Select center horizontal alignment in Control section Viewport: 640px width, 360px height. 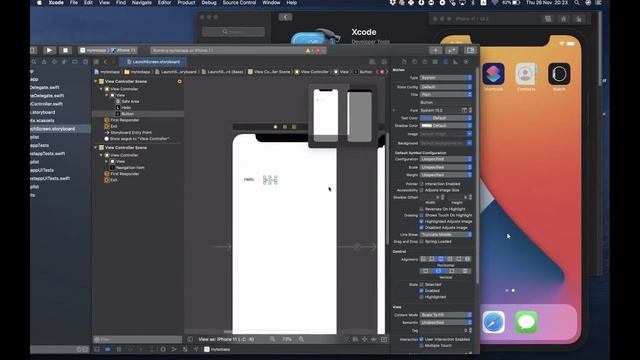[441, 259]
